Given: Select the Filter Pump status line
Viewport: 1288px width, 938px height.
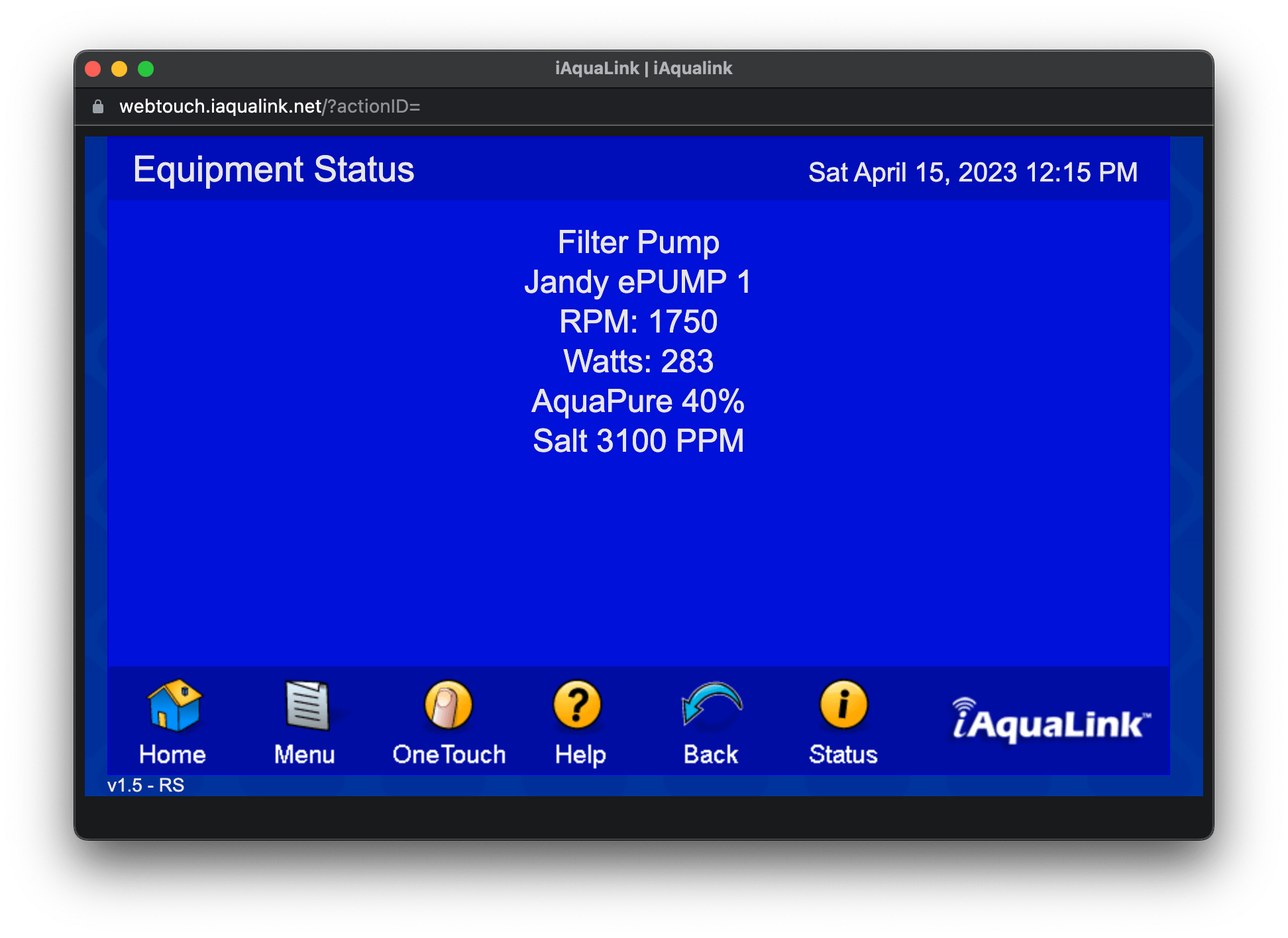Looking at the screenshot, I should click(x=639, y=242).
